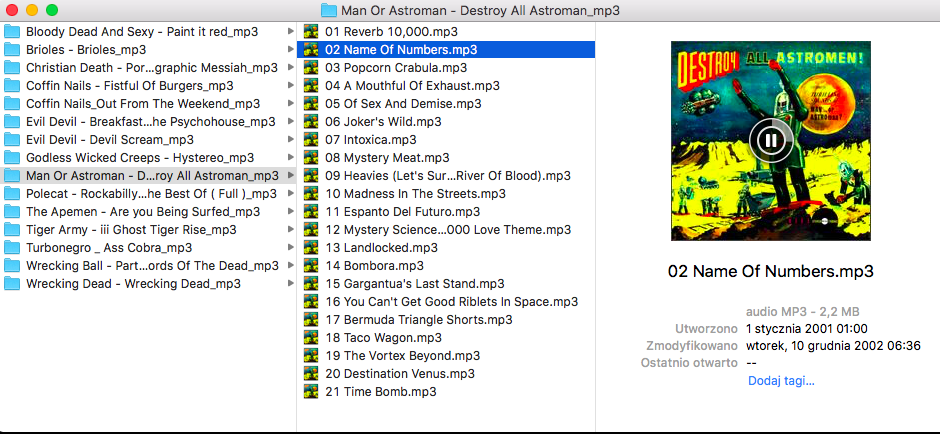Click mp3 icon of 03 Popcorn Crabula
Image resolution: width=940 pixels, height=434 pixels.
(x=311, y=67)
